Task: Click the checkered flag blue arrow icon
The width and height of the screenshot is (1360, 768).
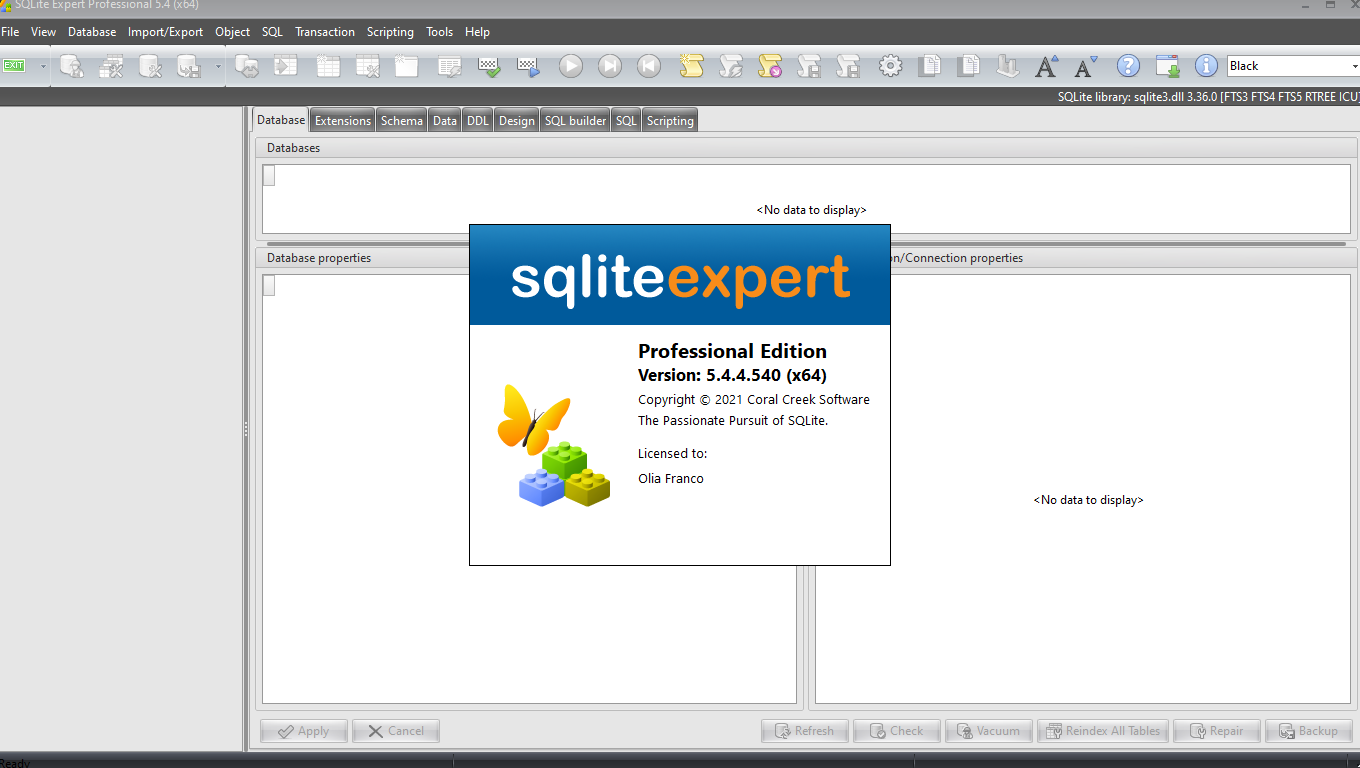Action: [x=528, y=66]
